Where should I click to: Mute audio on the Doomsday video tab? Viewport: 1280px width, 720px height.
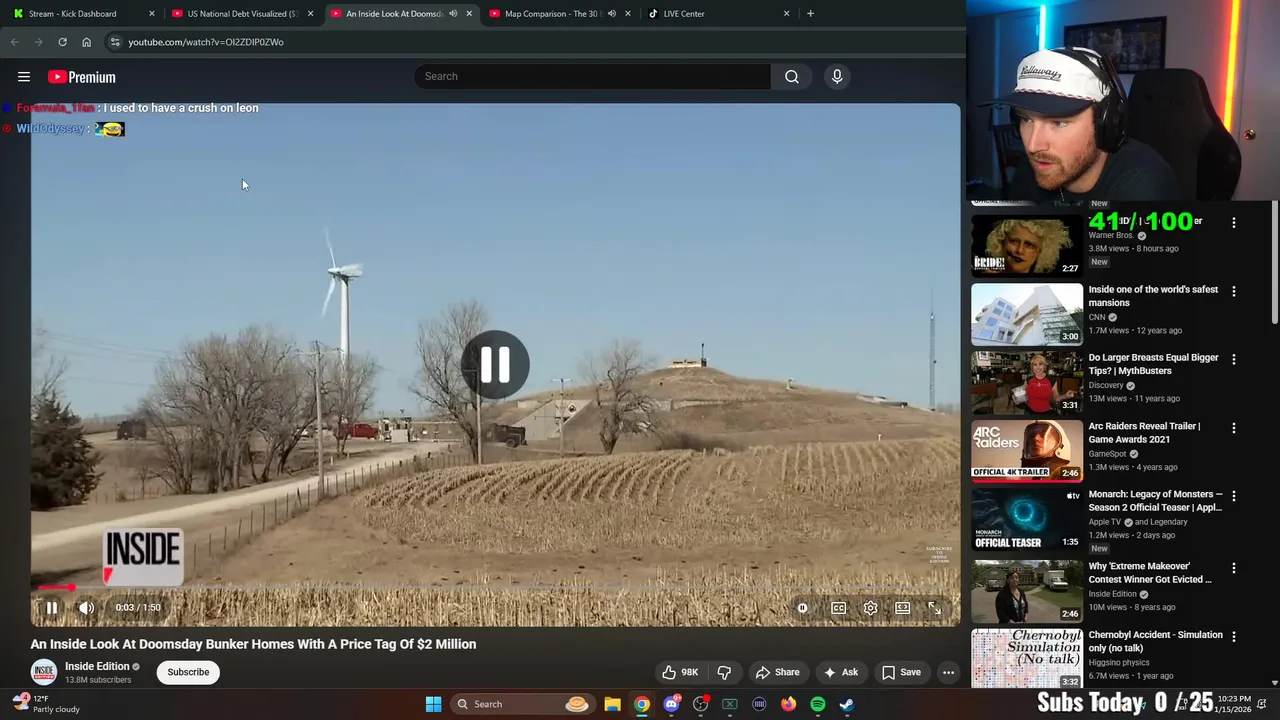click(x=453, y=14)
